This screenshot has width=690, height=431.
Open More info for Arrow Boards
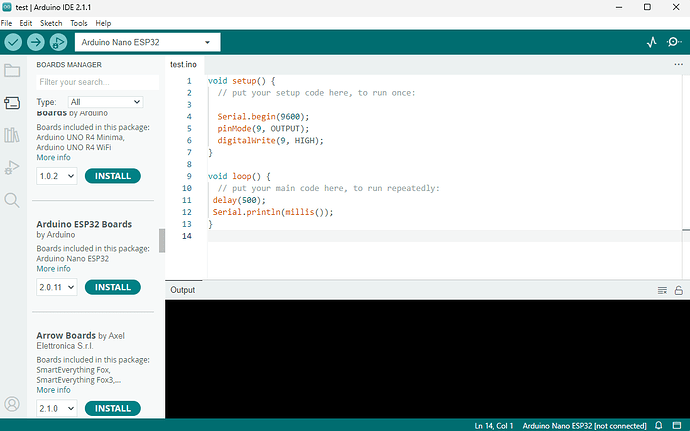pos(53,390)
